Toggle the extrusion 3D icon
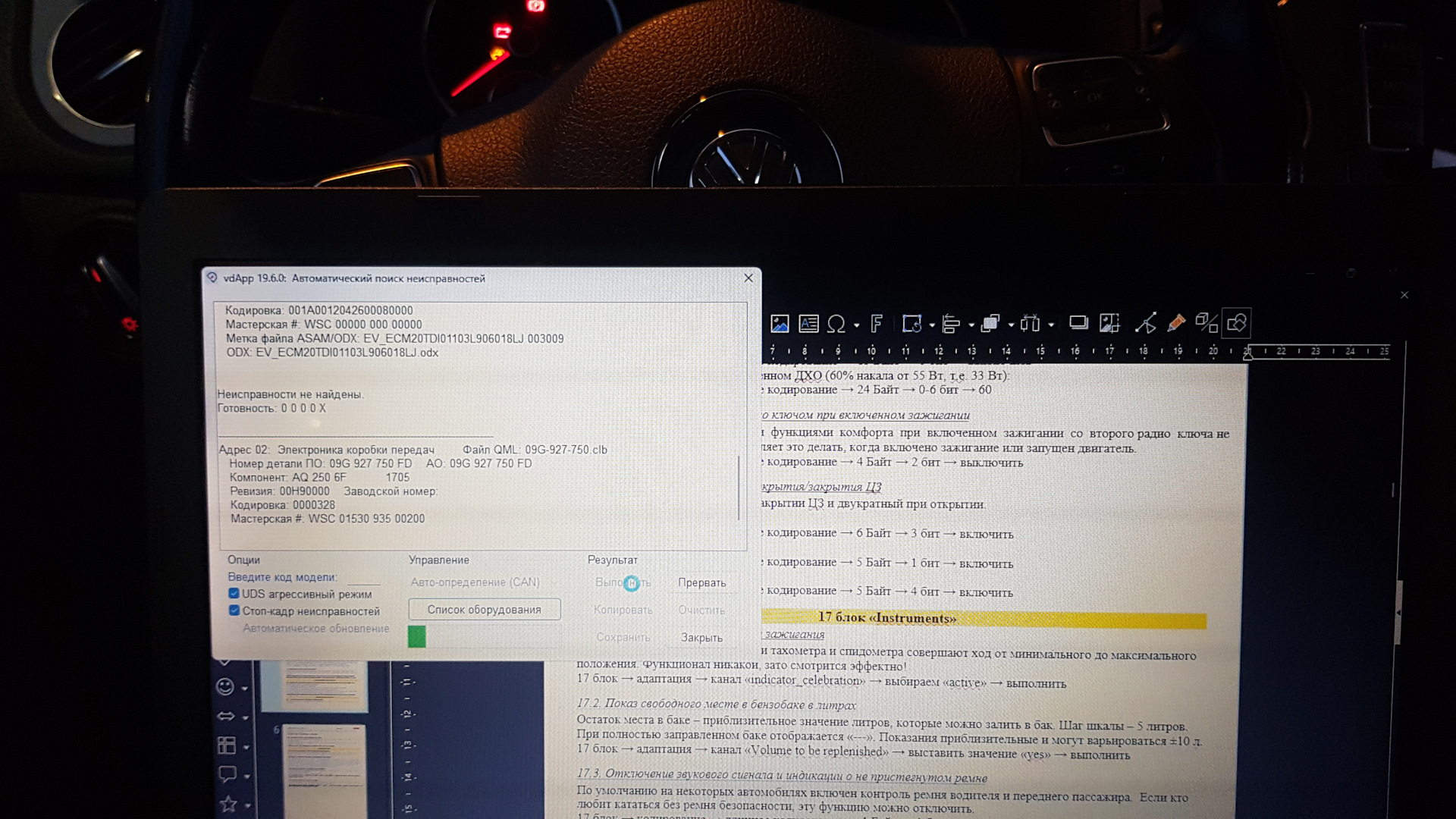The image size is (1456, 819). click(x=1207, y=323)
